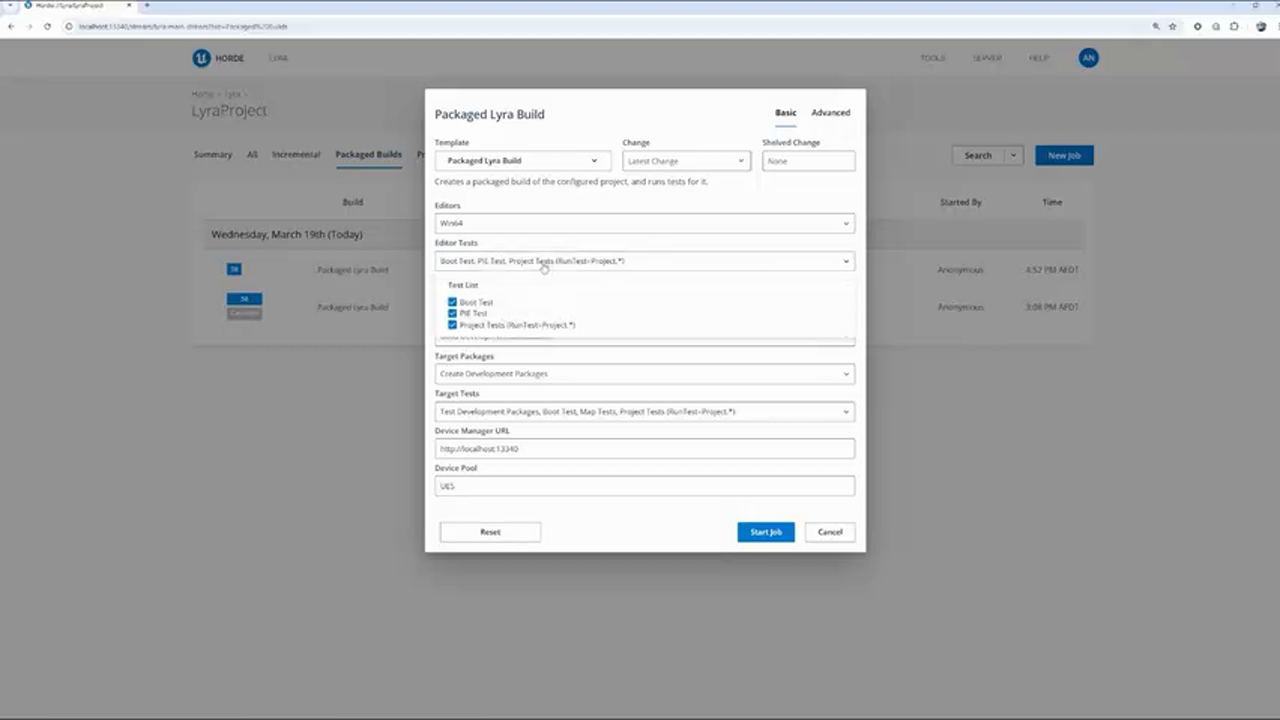Switch to the Advanced tab
This screenshot has height=720, width=1280.
(x=830, y=113)
